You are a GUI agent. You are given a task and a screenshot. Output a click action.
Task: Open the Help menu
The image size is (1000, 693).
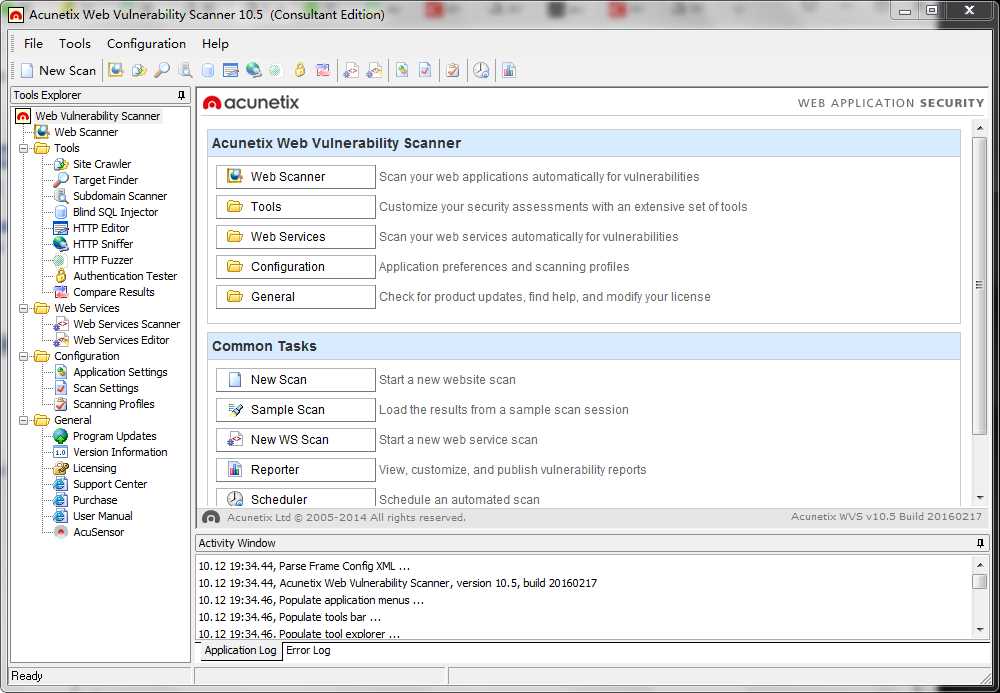click(x=215, y=43)
